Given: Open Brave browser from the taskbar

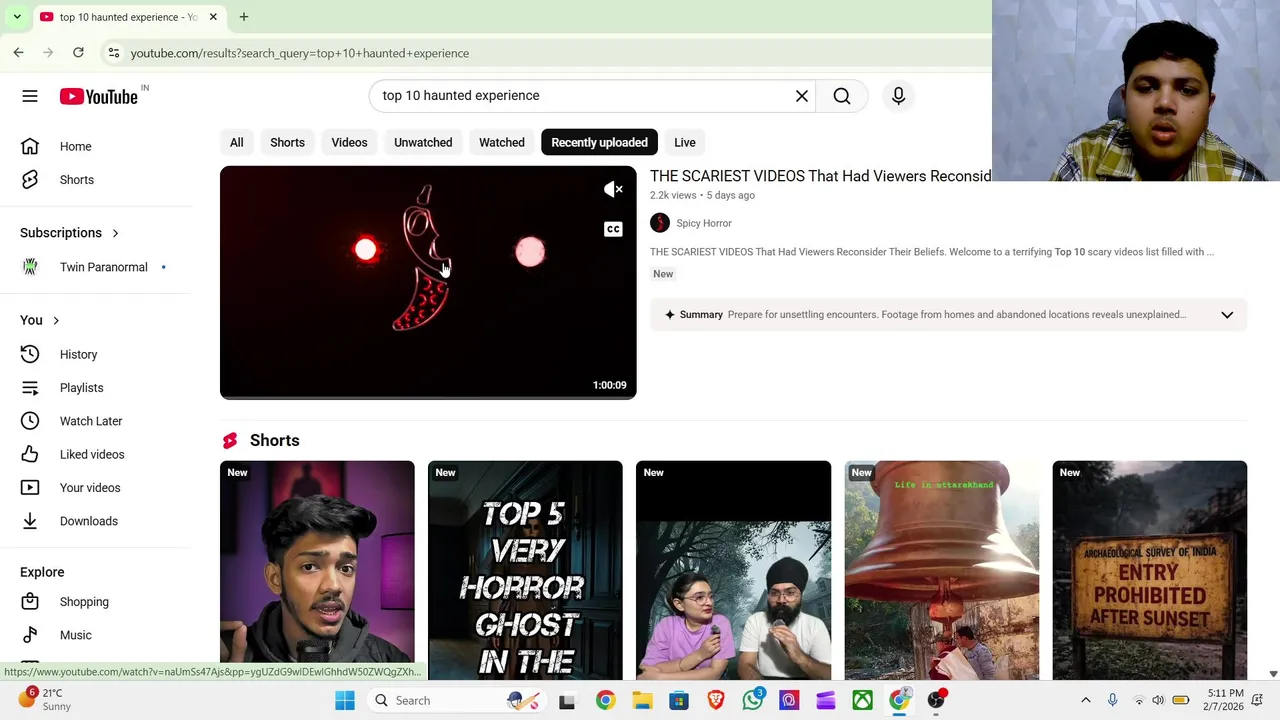Looking at the screenshot, I should coord(716,700).
